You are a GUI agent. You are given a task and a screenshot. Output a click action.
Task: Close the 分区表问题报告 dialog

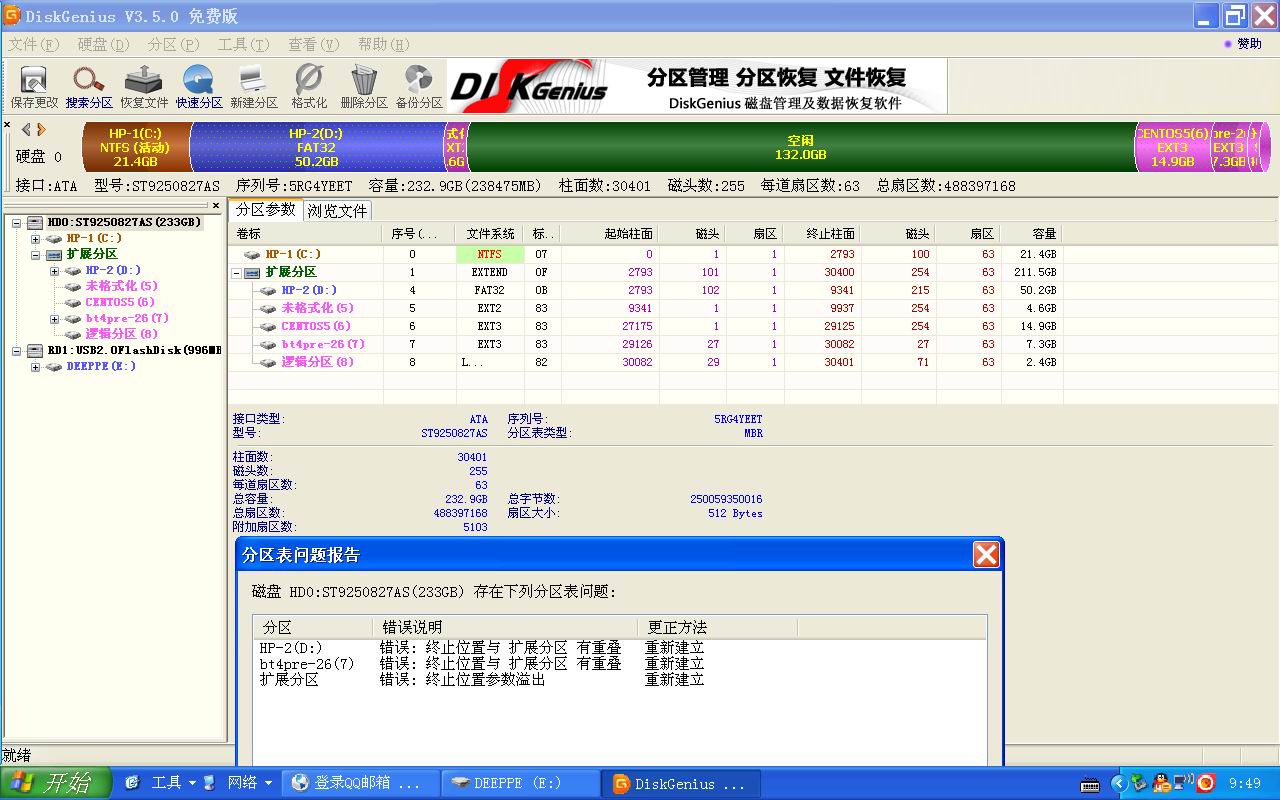(986, 555)
